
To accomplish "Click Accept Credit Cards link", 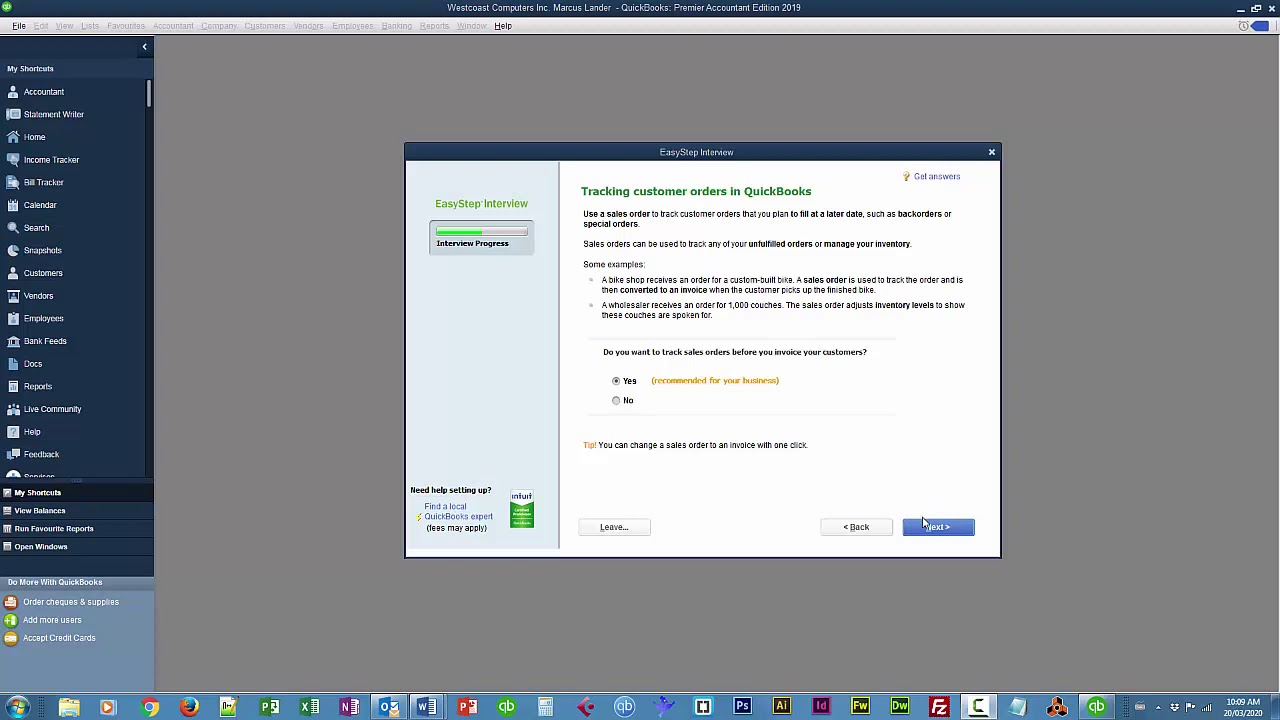I will (59, 638).
